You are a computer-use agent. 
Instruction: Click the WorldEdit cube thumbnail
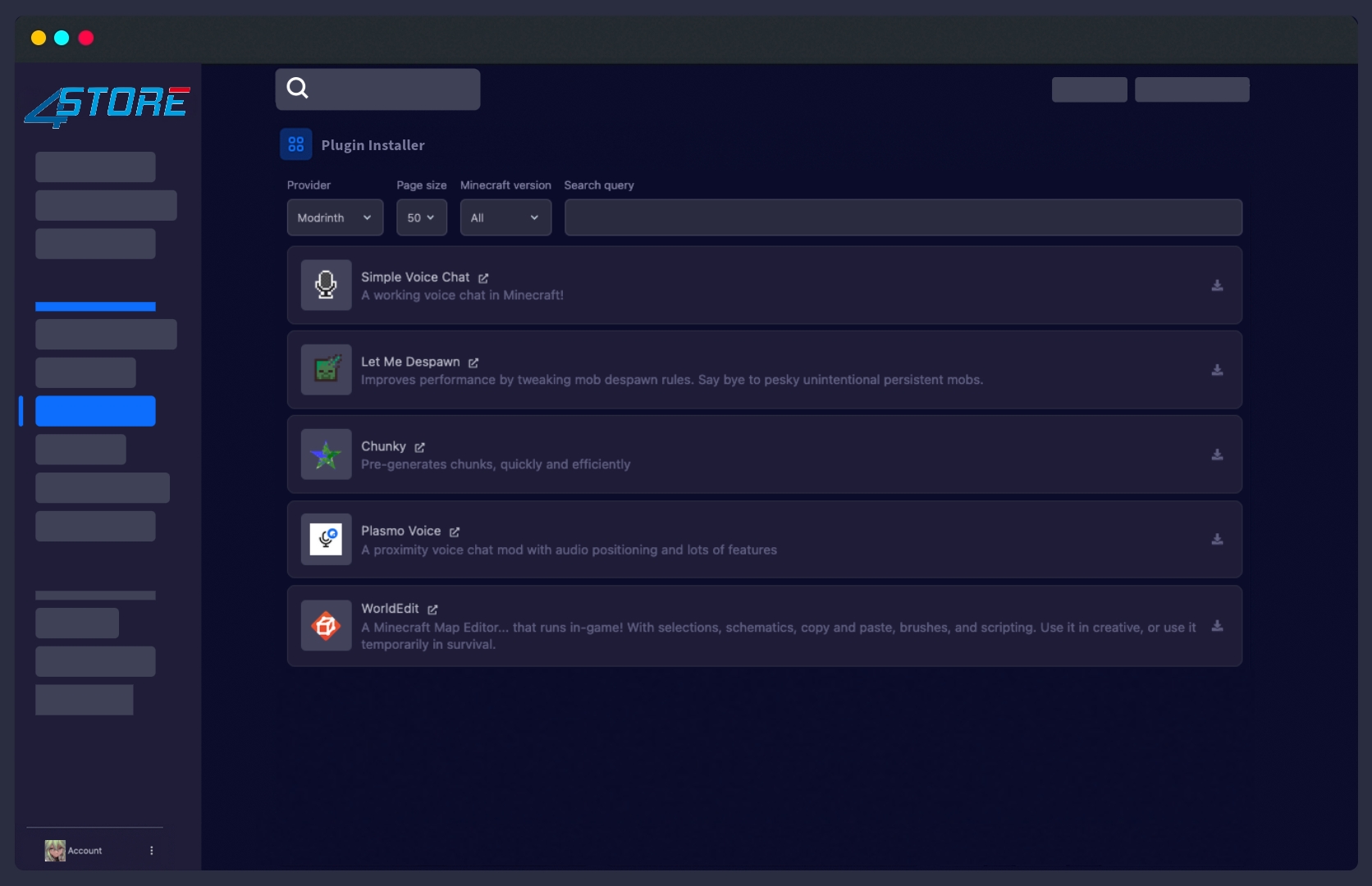326,625
